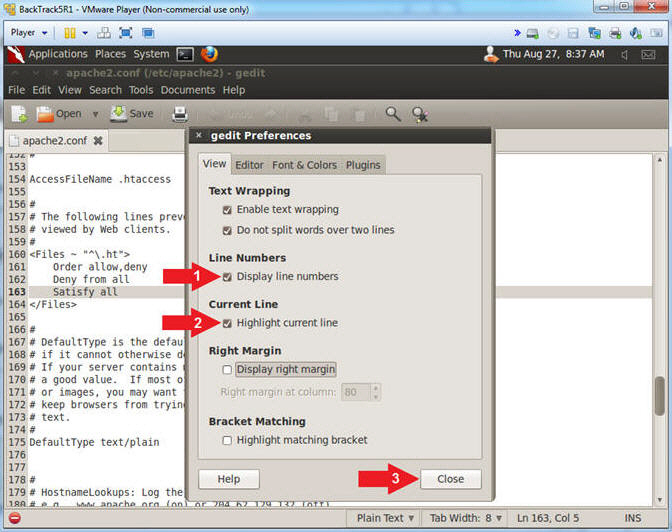This screenshot has height=532, width=672.
Task: Launch the Terminal from the panel
Action: point(185,54)
